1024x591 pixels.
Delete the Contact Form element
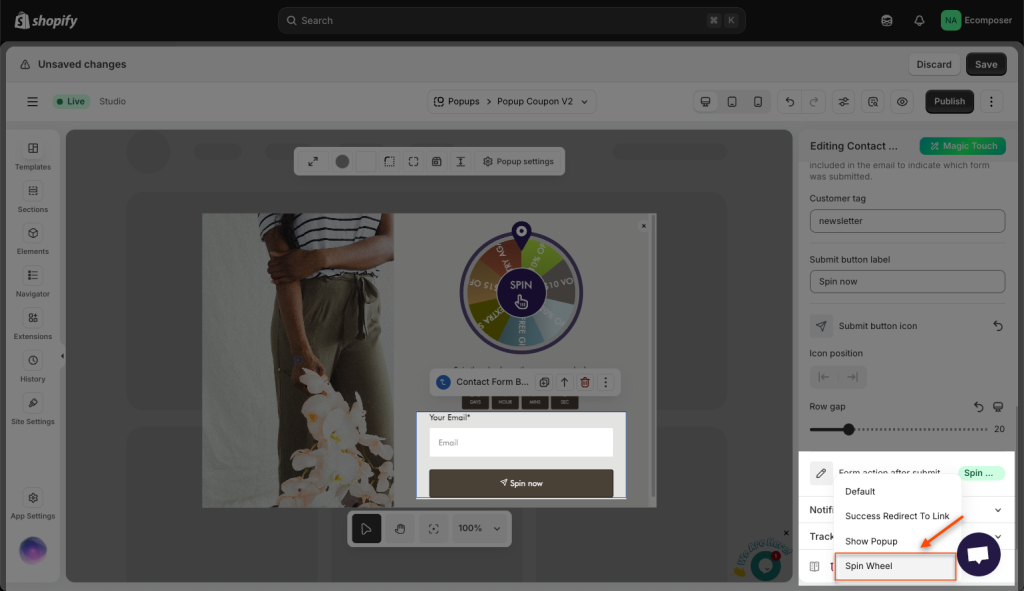pyautogui.click(x=585, y=382)
